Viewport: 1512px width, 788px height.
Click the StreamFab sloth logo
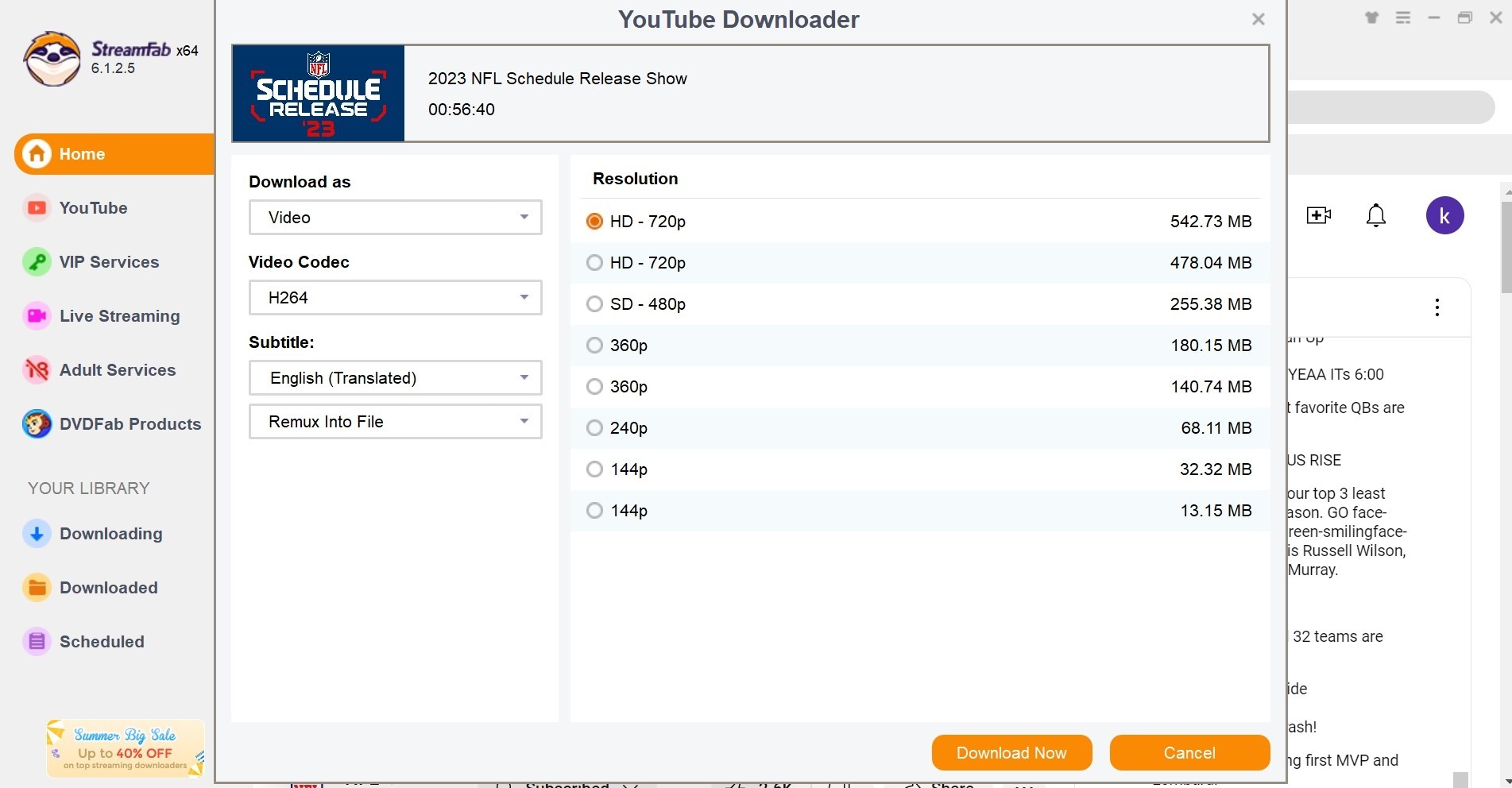click(52, 59)
